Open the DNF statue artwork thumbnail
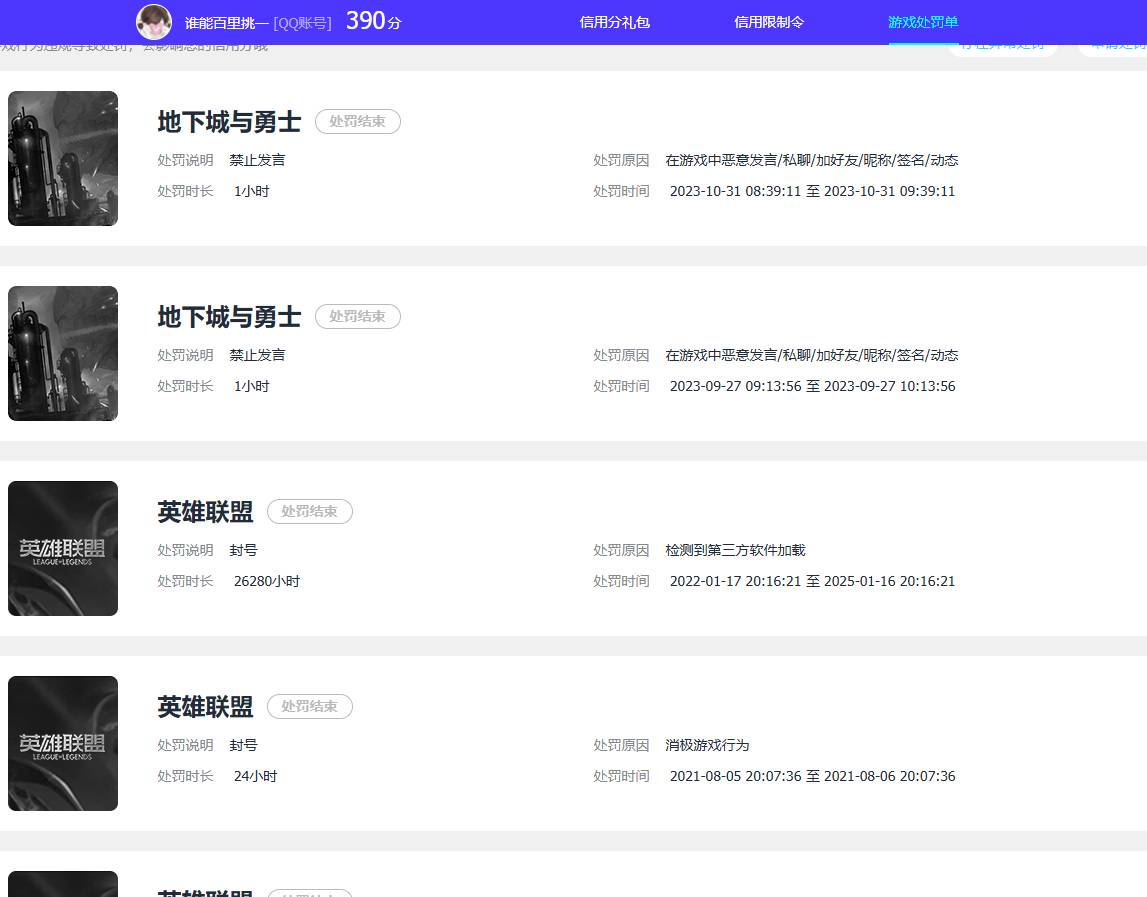 pos(62,158)
